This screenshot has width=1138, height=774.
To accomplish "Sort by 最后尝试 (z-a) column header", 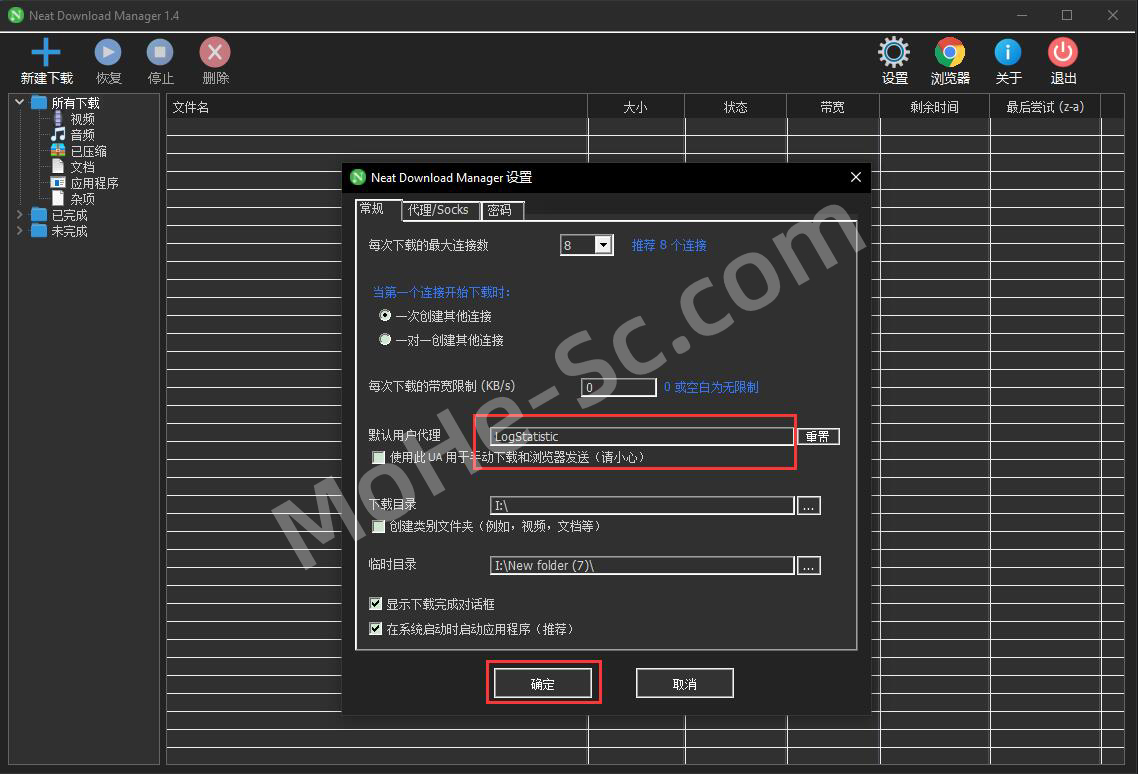I will [x=1045, y=107].
